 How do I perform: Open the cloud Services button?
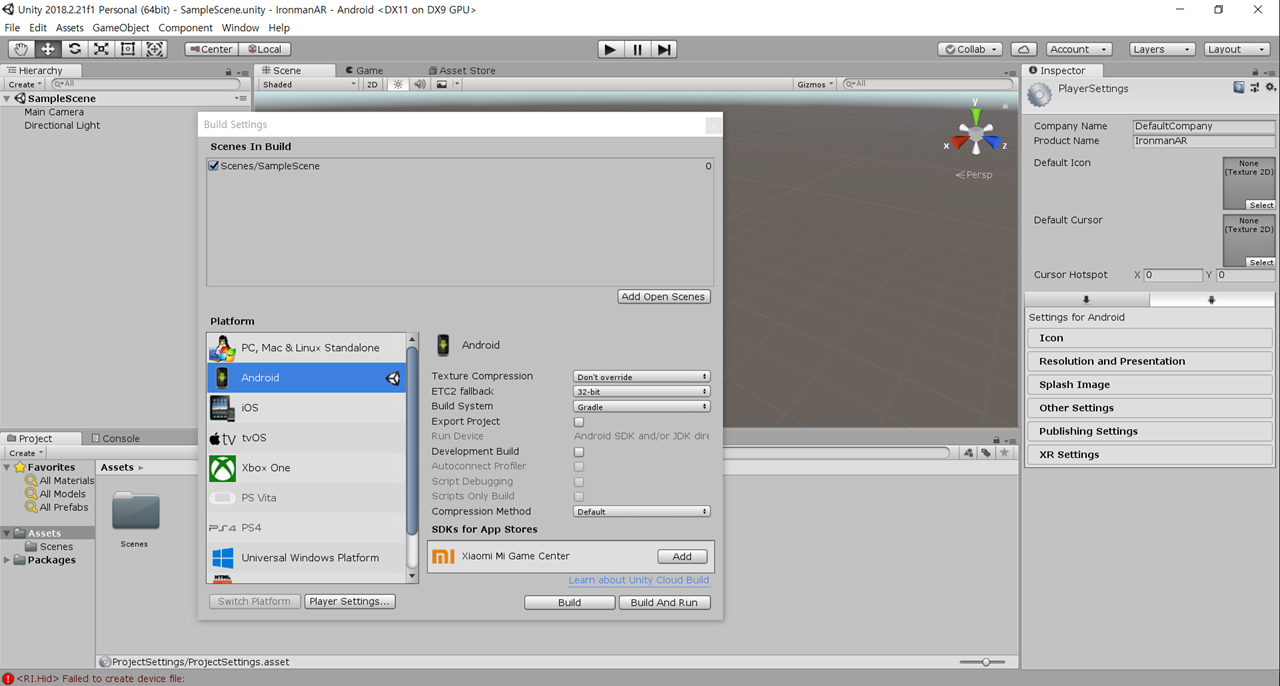1024,49
